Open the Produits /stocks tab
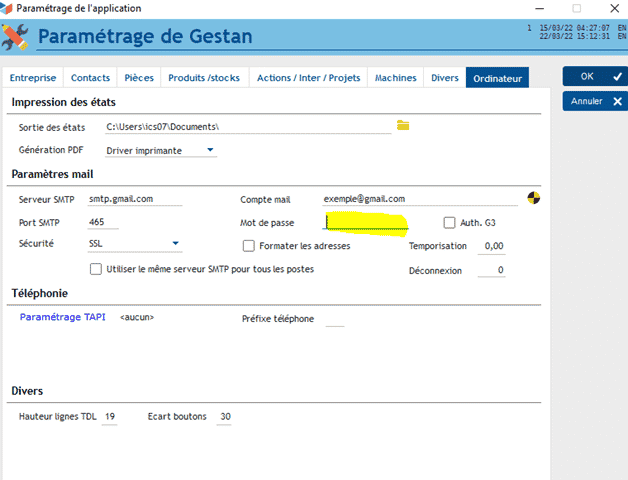The height and width of the screenshot is (480, 628). click(x=204, y=77)
